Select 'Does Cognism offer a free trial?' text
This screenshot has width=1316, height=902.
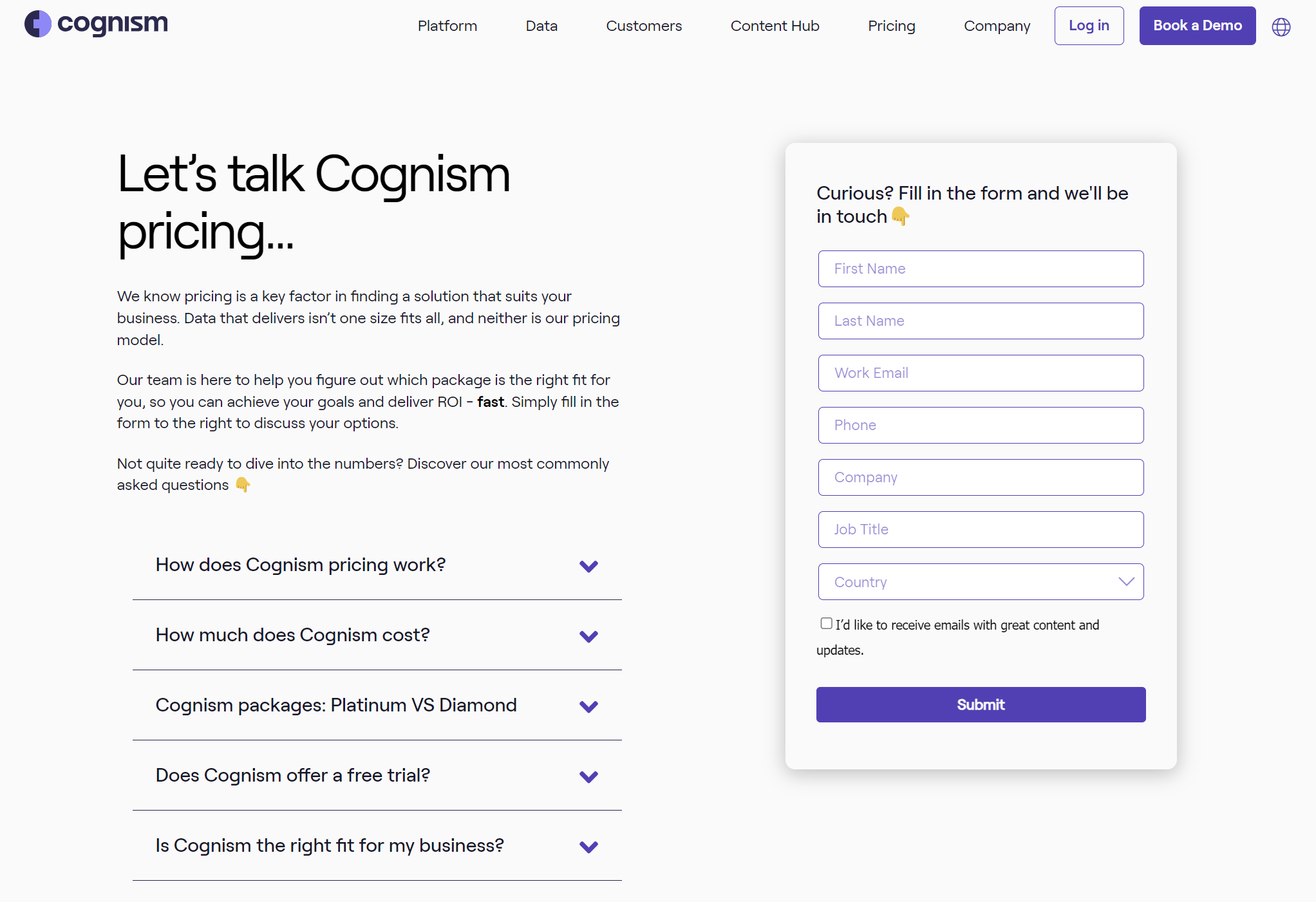292,776
